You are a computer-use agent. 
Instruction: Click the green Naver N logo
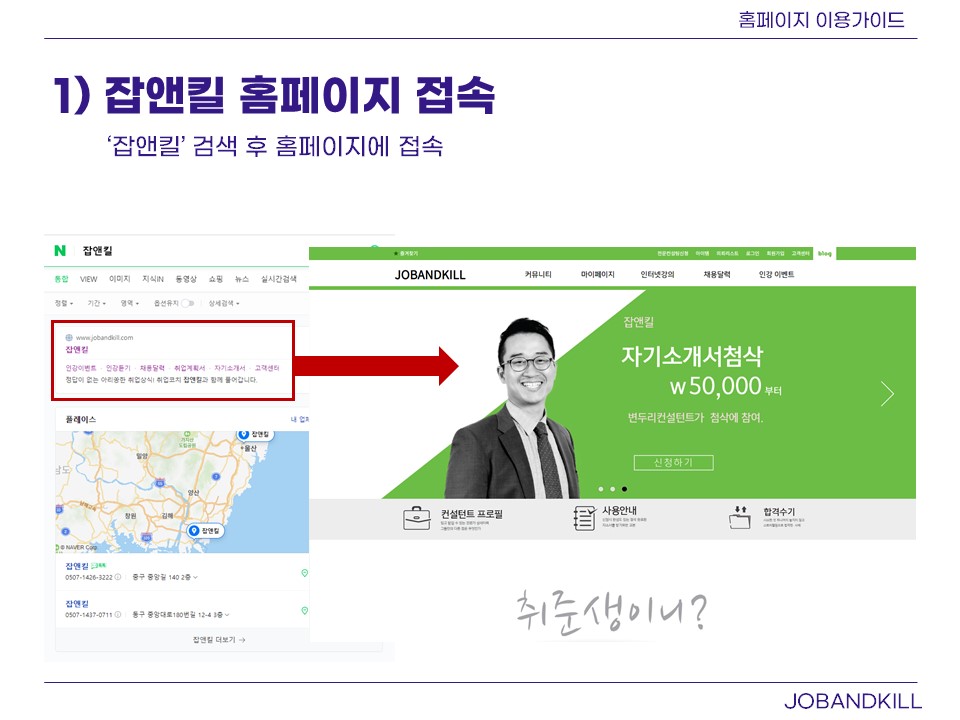[61, 251]
